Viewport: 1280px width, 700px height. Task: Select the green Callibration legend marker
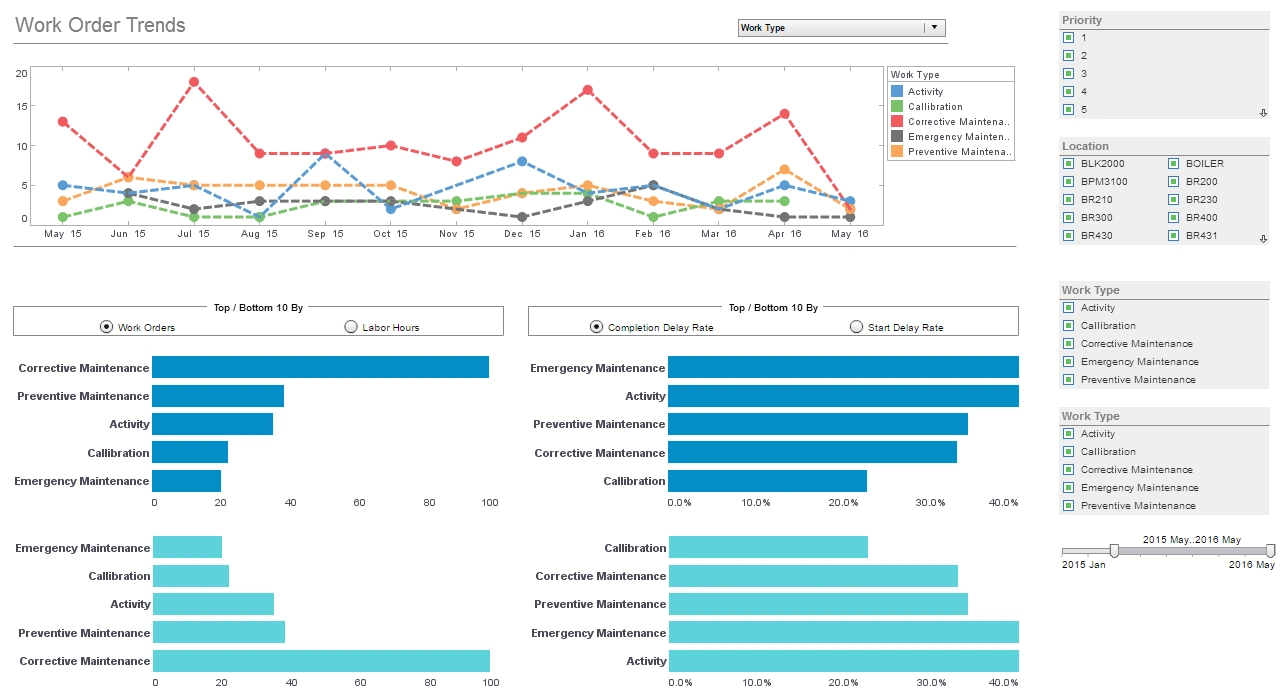(x=897, y=106)
